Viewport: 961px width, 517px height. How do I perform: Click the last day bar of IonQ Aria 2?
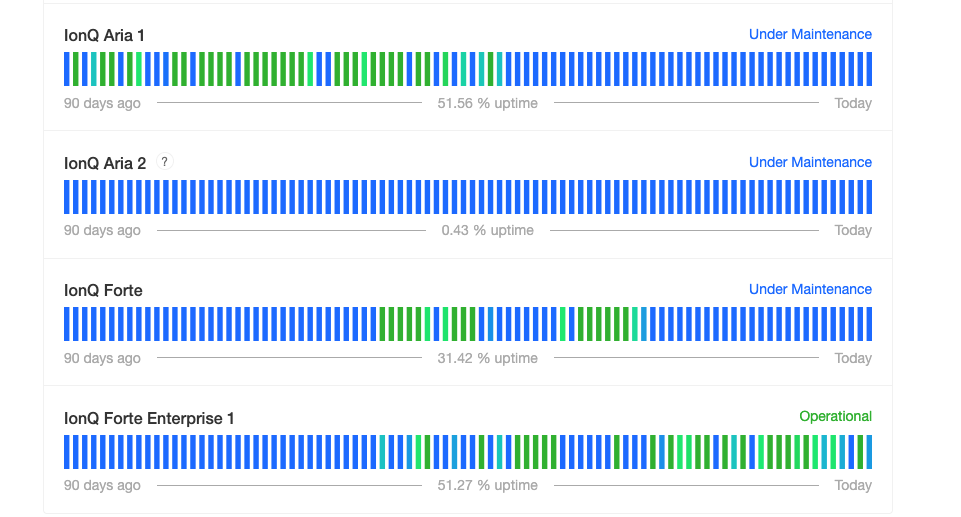(x=869, y=197)
